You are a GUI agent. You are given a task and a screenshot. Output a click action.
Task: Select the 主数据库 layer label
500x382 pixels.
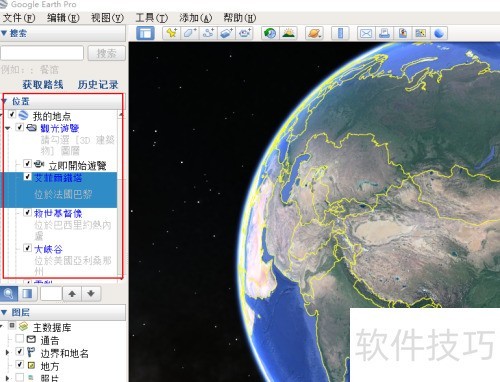pos(52,327)
